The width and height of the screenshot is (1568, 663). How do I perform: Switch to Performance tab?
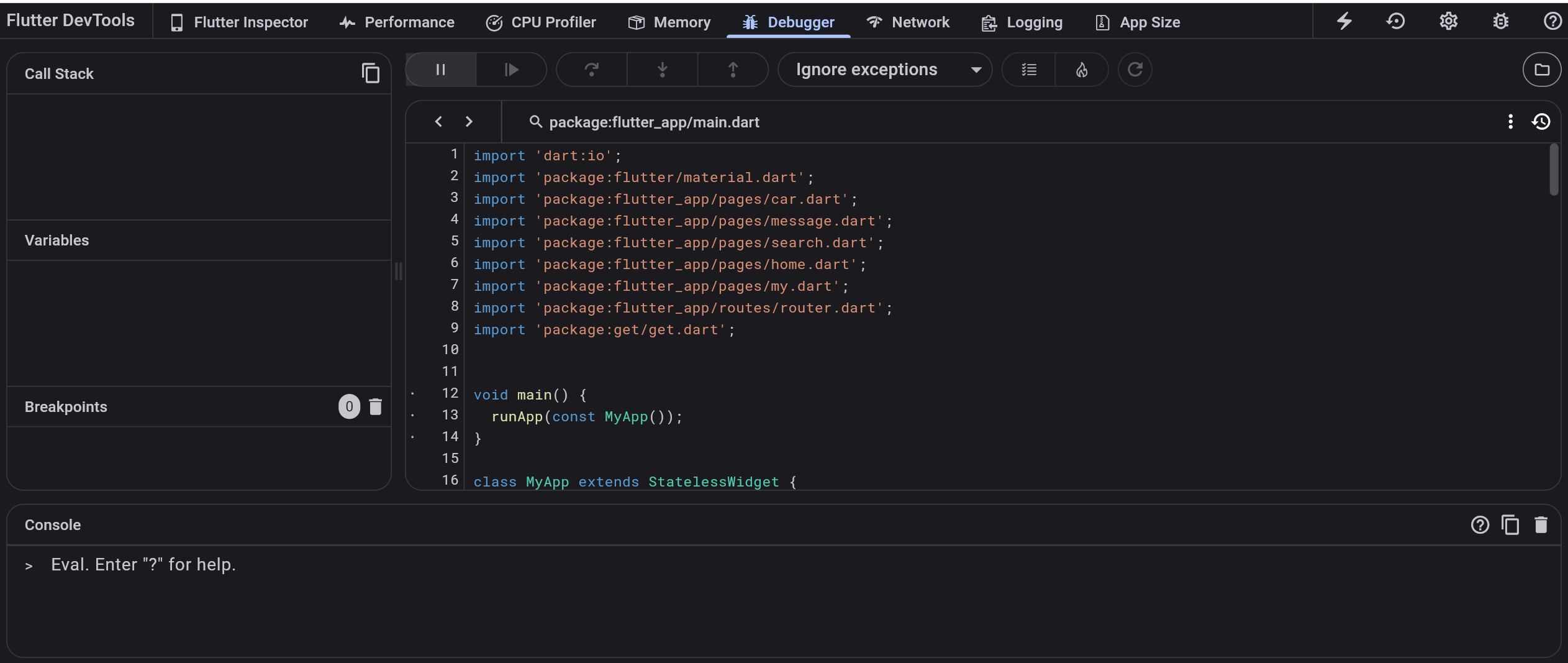coord(397,22)
